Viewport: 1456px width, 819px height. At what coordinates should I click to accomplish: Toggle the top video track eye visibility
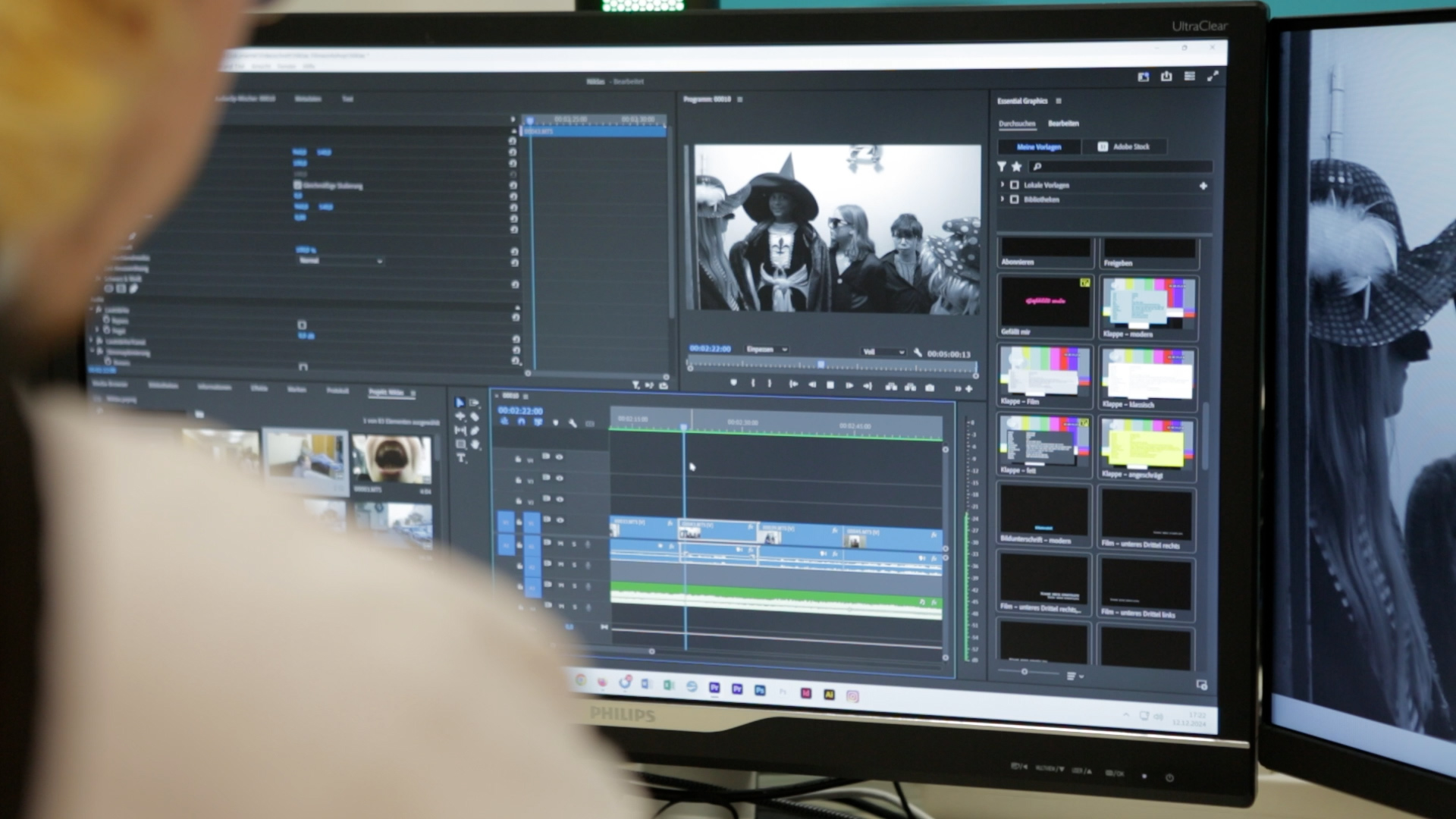point(560,457)
